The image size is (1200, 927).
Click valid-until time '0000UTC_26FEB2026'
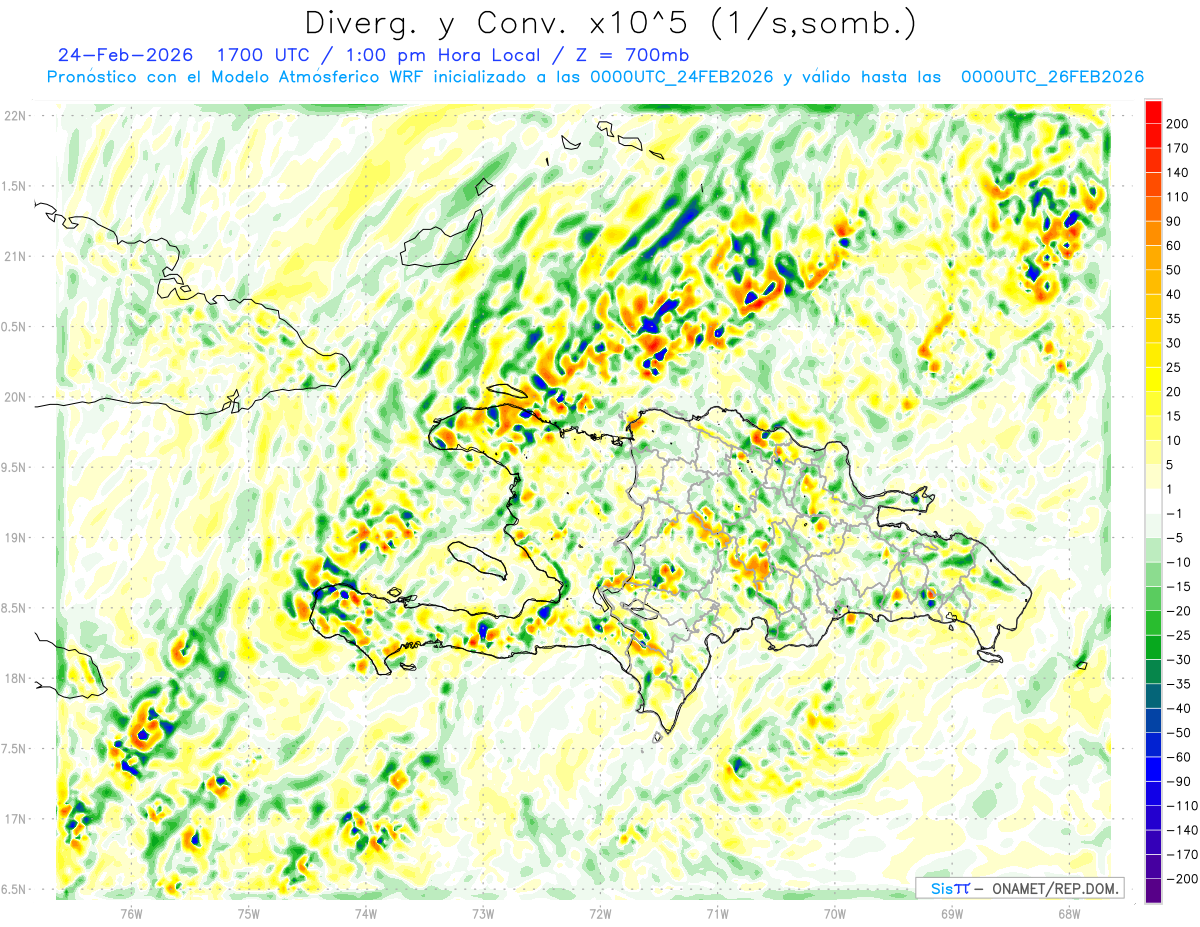point(1052,77)
